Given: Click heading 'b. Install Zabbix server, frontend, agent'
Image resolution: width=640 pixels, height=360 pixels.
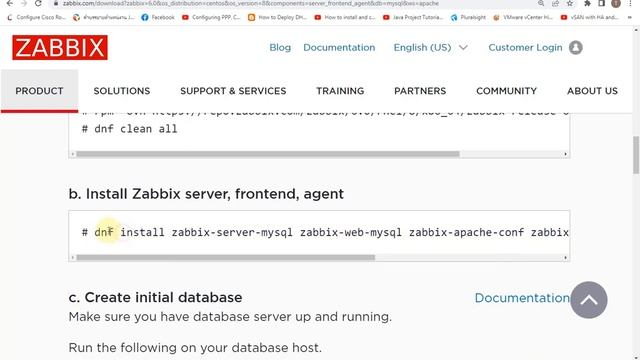Looking at the screenshot, I should click(x=206, y=193).
